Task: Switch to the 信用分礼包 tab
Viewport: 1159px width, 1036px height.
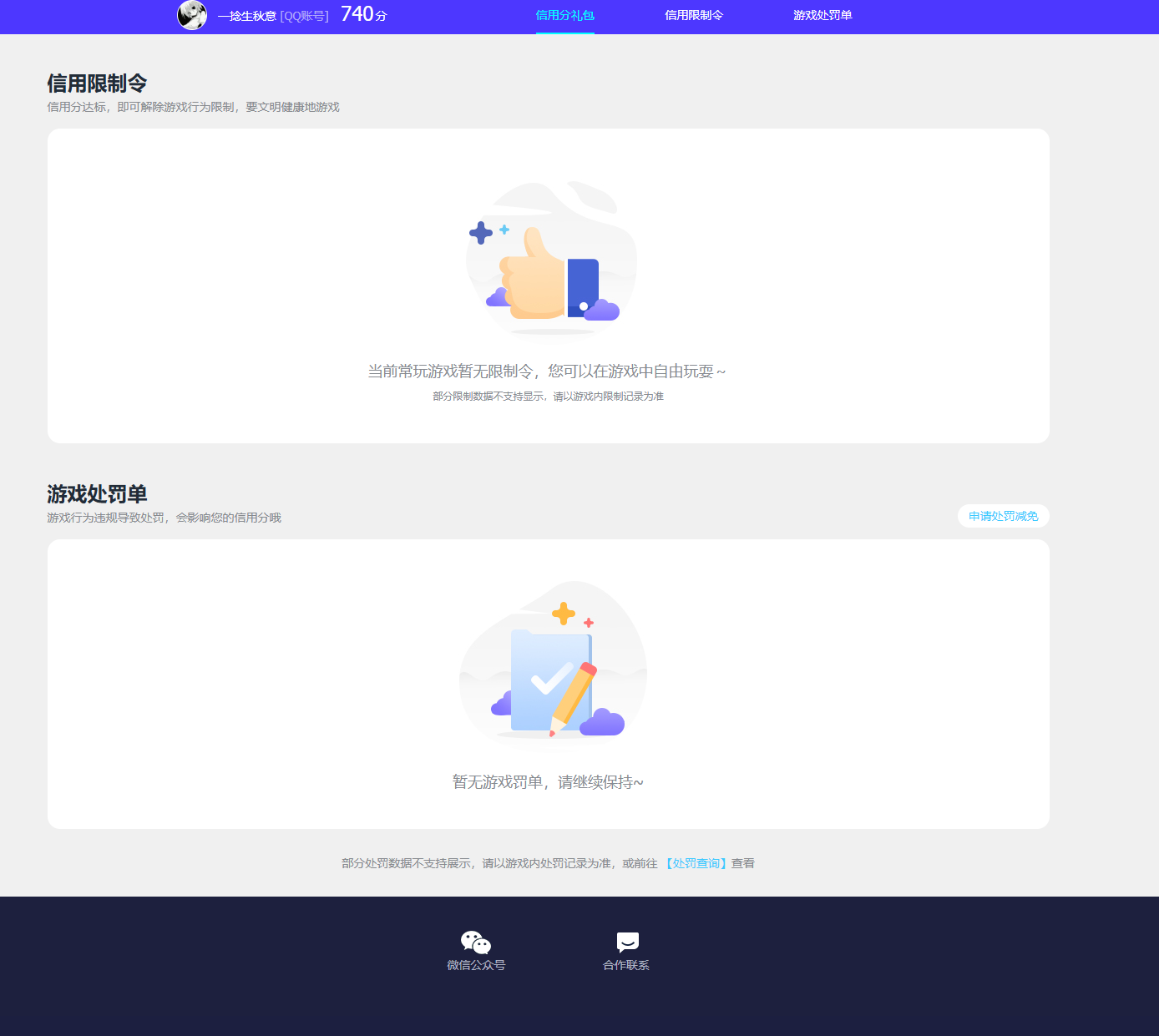Action: click(x=565, y=15)
